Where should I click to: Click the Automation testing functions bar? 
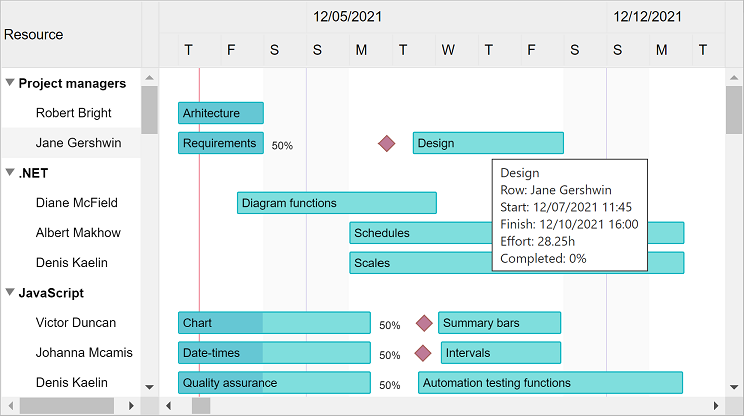(550, 383)
